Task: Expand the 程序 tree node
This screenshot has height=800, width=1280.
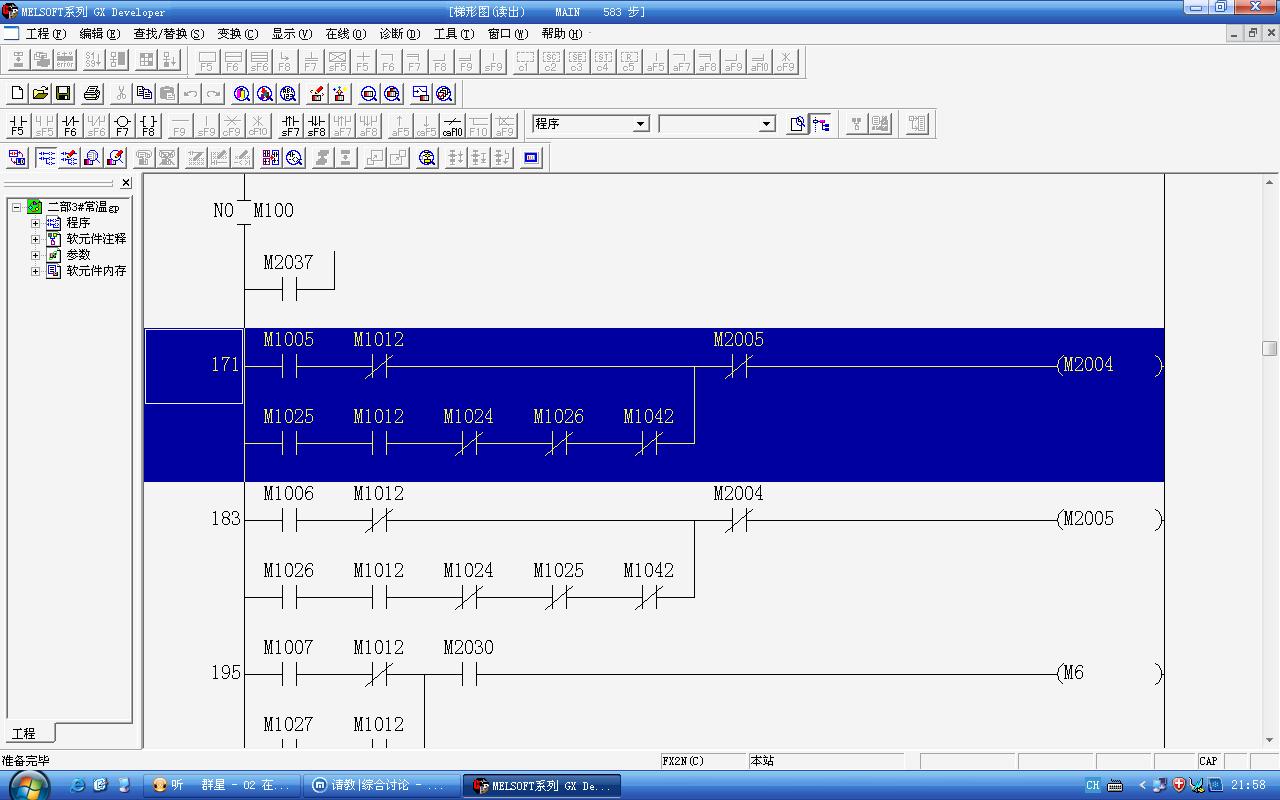Action: click(x=35, y=223)
